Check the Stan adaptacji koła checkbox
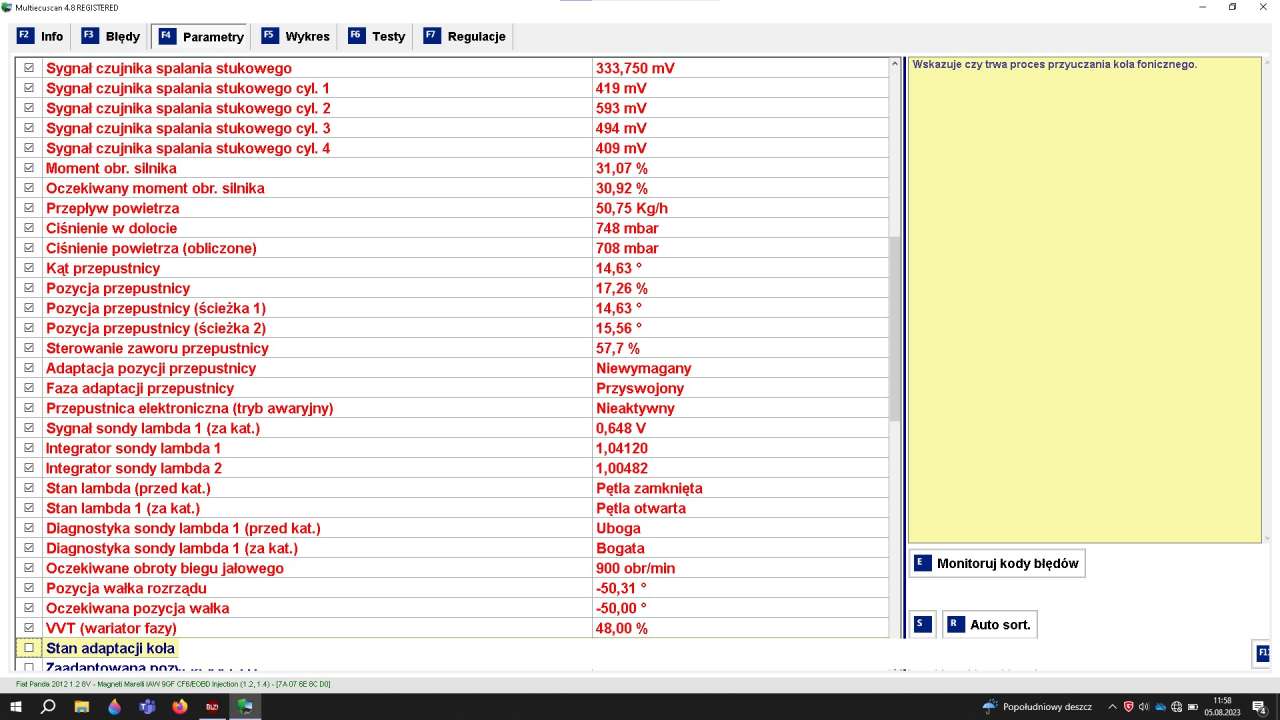 (x=29, y=648)
